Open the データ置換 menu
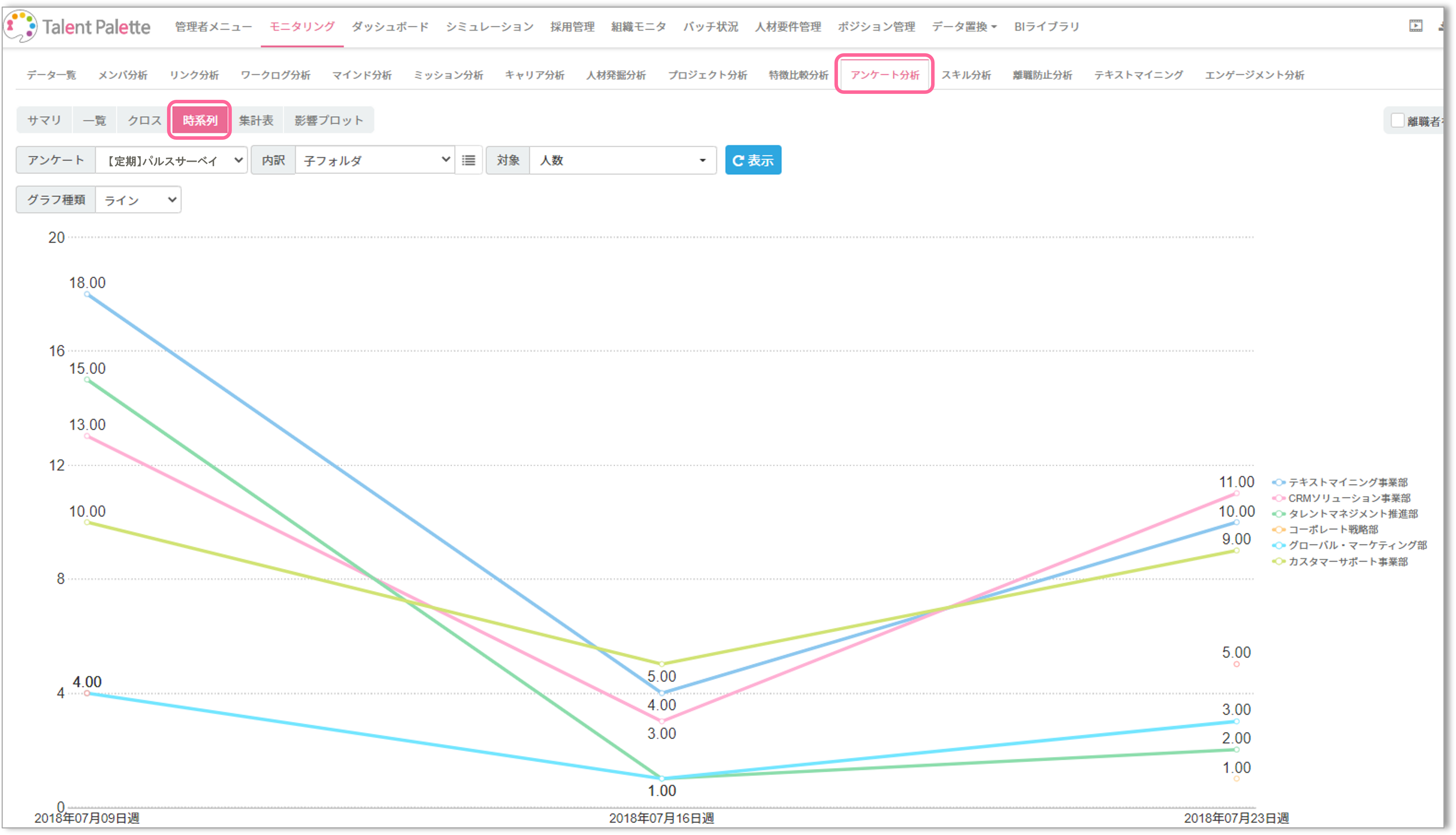This screenshot has height=835, width=1456. pos(964,26)
